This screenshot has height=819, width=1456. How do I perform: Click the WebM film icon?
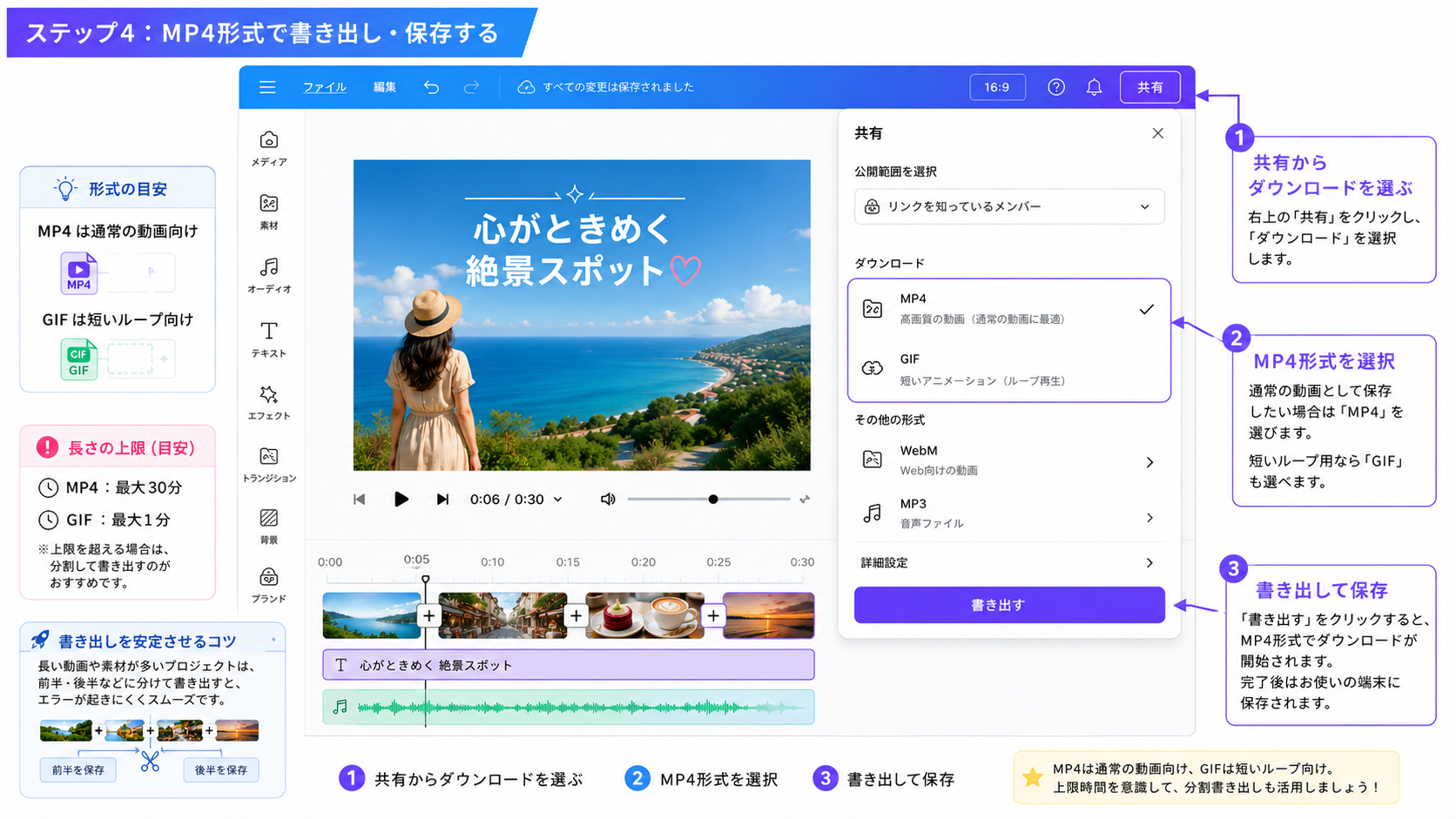(872, 459)
